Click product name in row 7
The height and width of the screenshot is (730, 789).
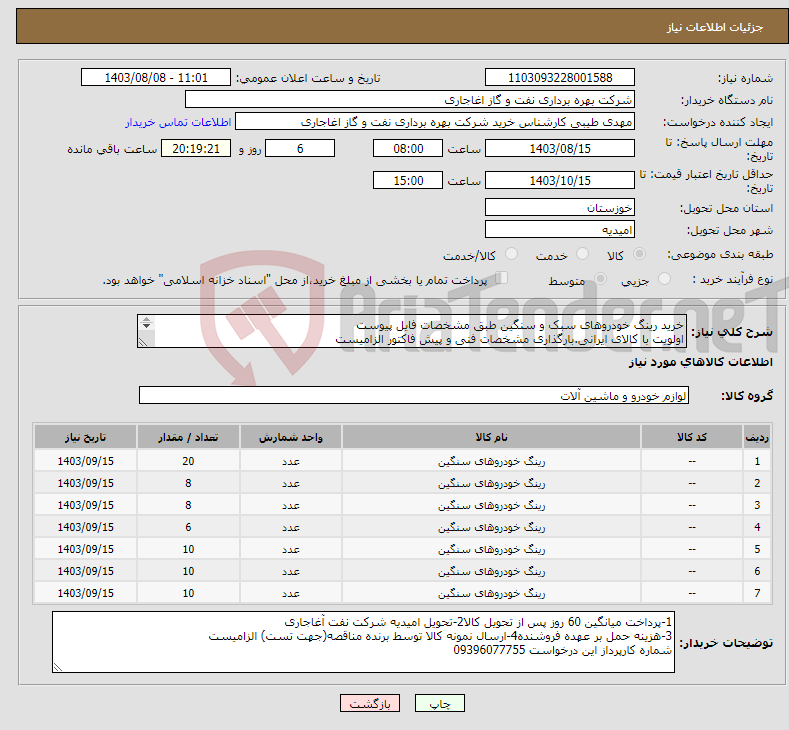tap(492, 593)
